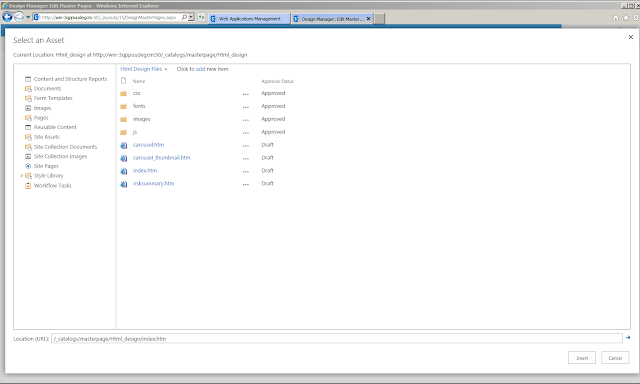
Task: Click the 'Click to add new item' link
Action: point(202,69)
